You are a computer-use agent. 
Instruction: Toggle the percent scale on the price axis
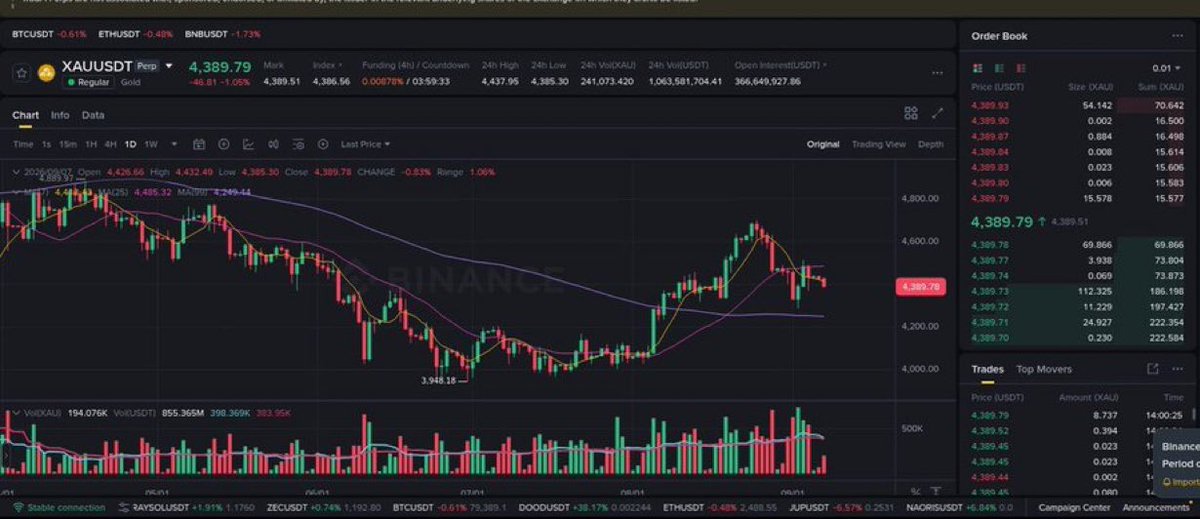click(x=916, y=491)
